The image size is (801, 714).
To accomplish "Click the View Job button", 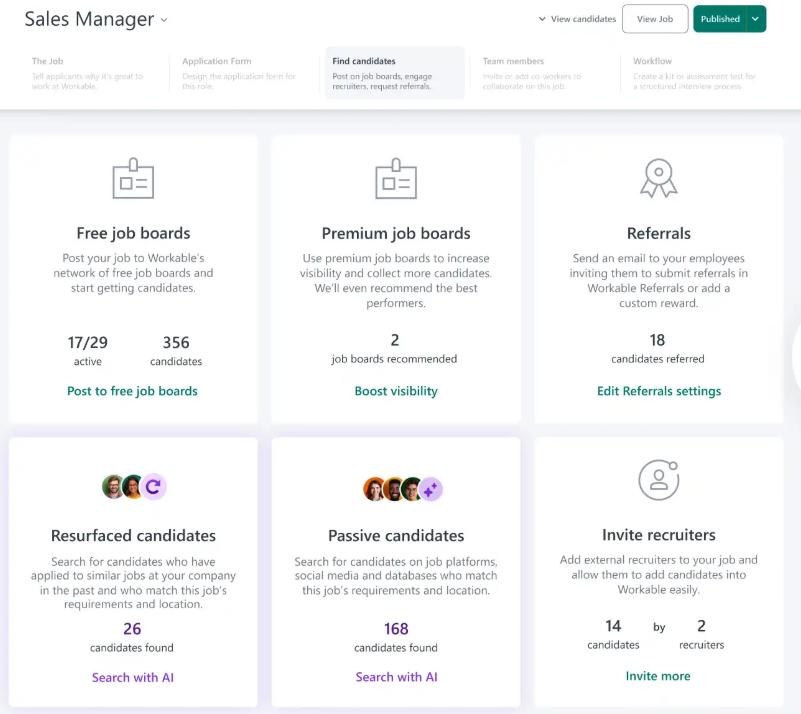I will click(655, 19).
